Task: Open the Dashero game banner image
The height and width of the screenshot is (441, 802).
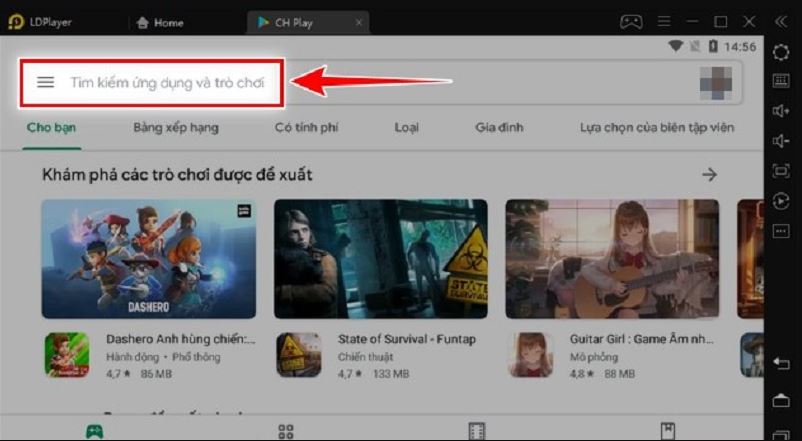Action: 149,258
